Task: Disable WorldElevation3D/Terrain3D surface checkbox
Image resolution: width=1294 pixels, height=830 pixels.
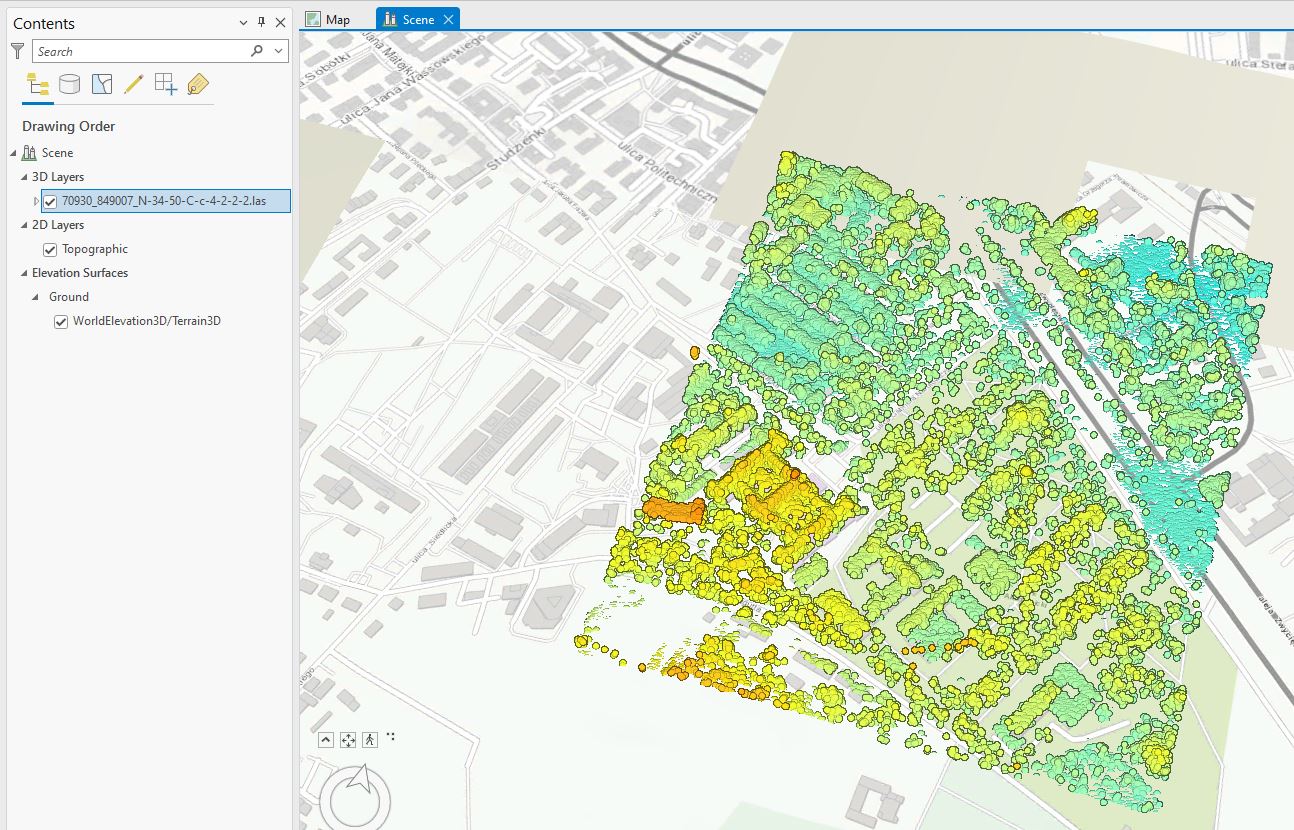Action: [61, 321]
